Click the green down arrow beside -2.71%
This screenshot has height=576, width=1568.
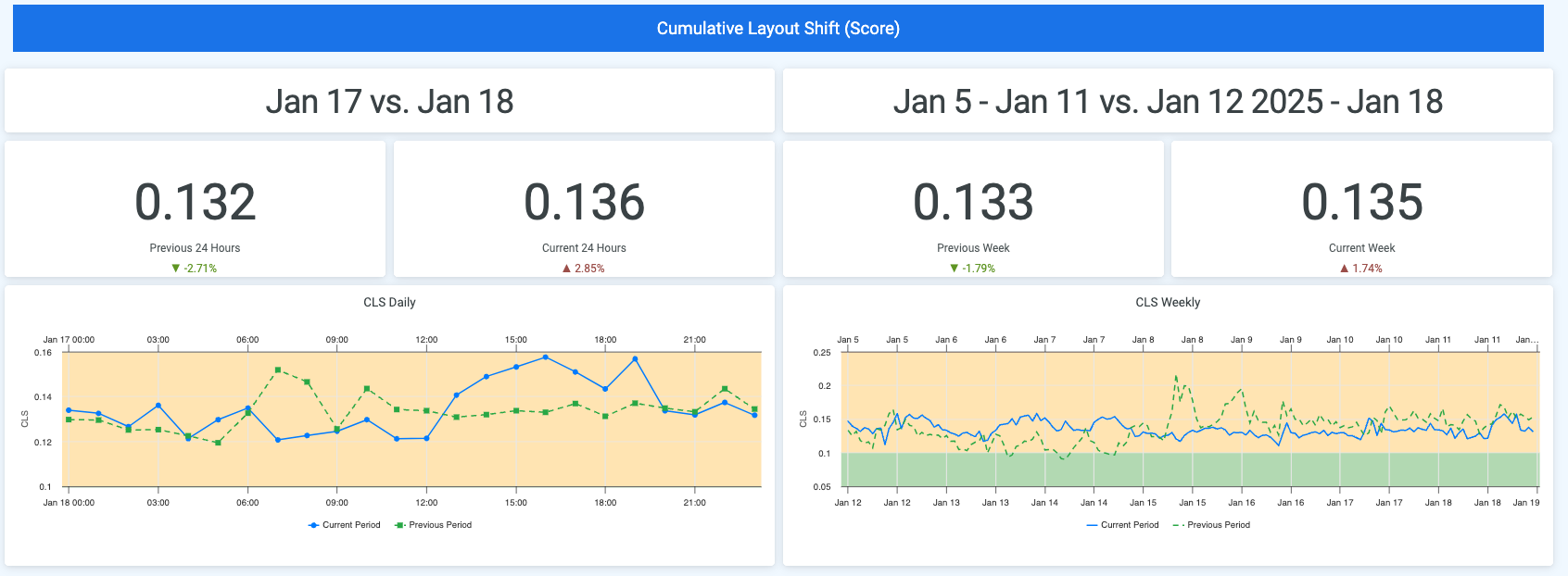coord(176,269)
